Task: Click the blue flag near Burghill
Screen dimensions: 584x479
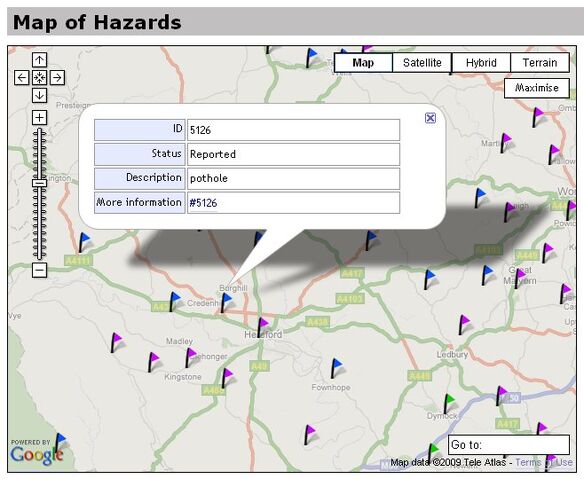Action: pos(225,302)
